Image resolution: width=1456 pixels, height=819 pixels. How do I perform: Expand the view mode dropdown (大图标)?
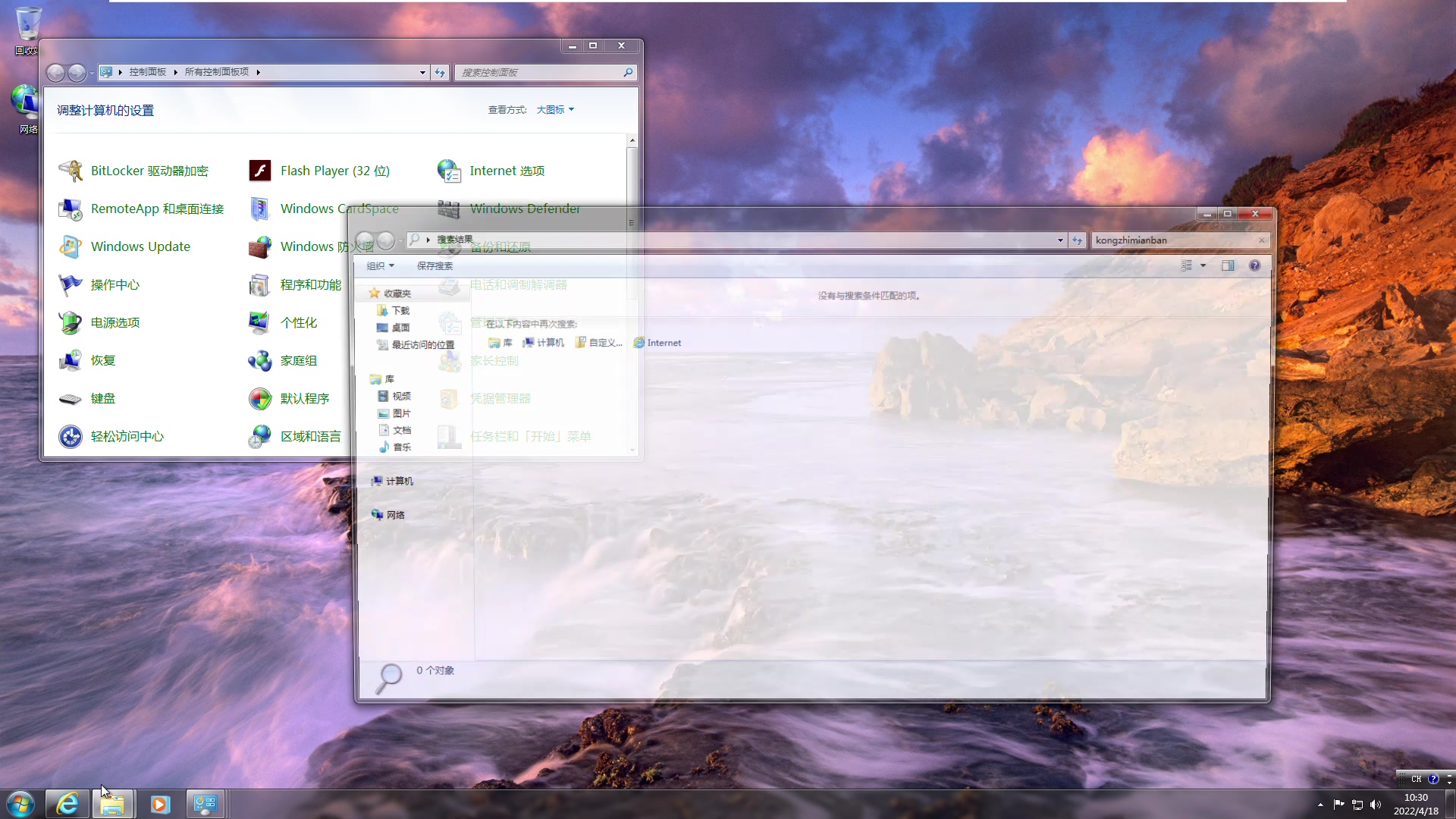(x=555, y=110)
